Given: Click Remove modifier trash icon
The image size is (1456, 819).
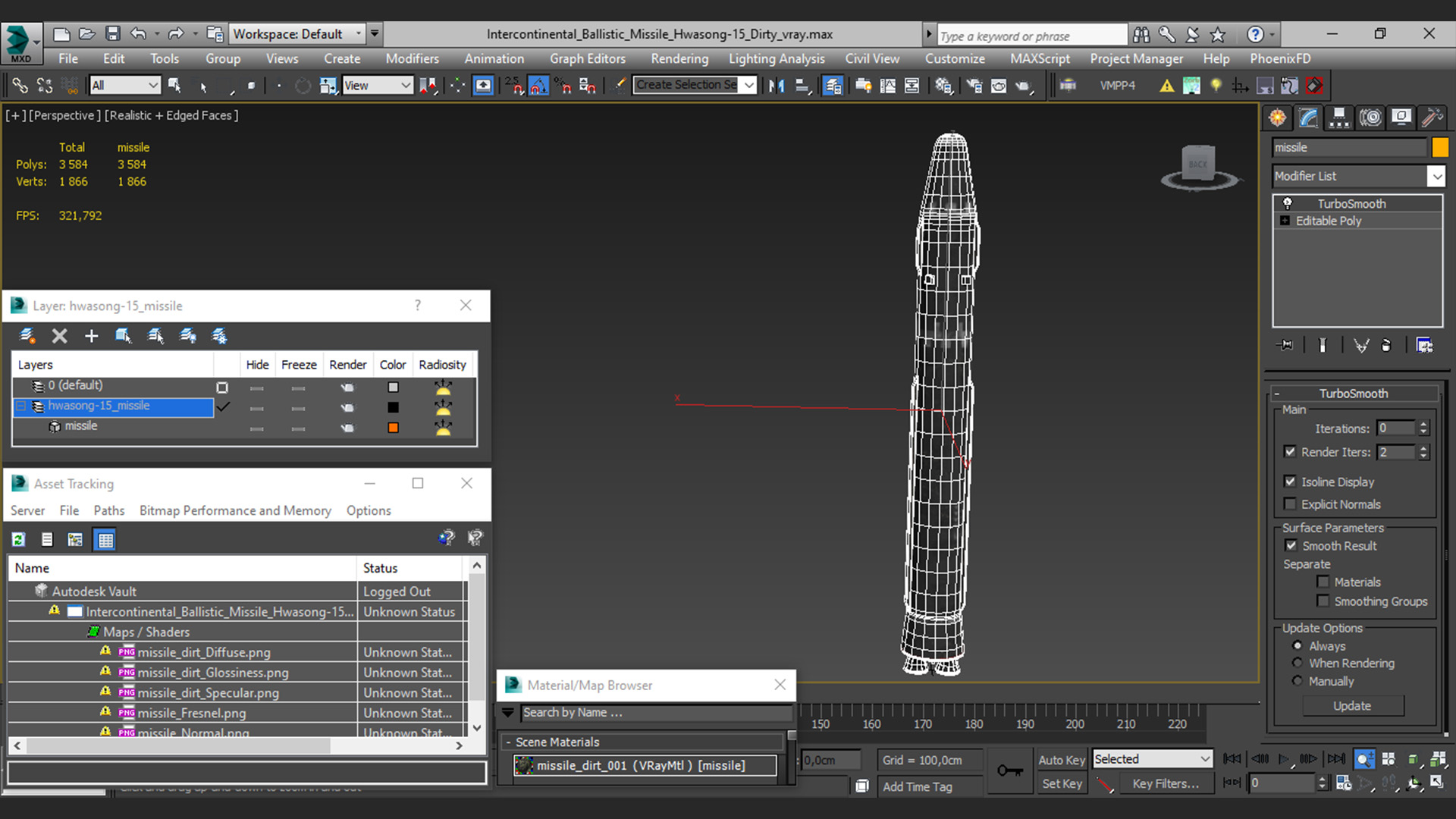Looking at the screenshot, I should 1386,345.
